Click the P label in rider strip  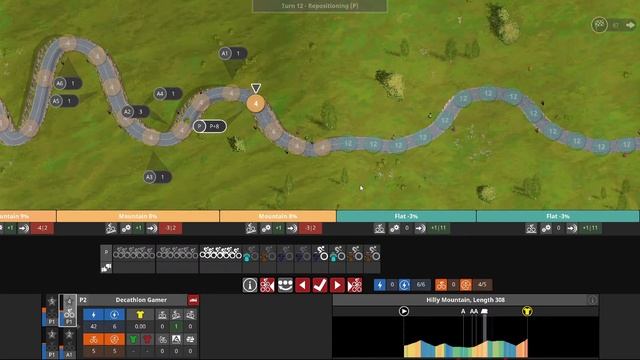coord(106,253)
